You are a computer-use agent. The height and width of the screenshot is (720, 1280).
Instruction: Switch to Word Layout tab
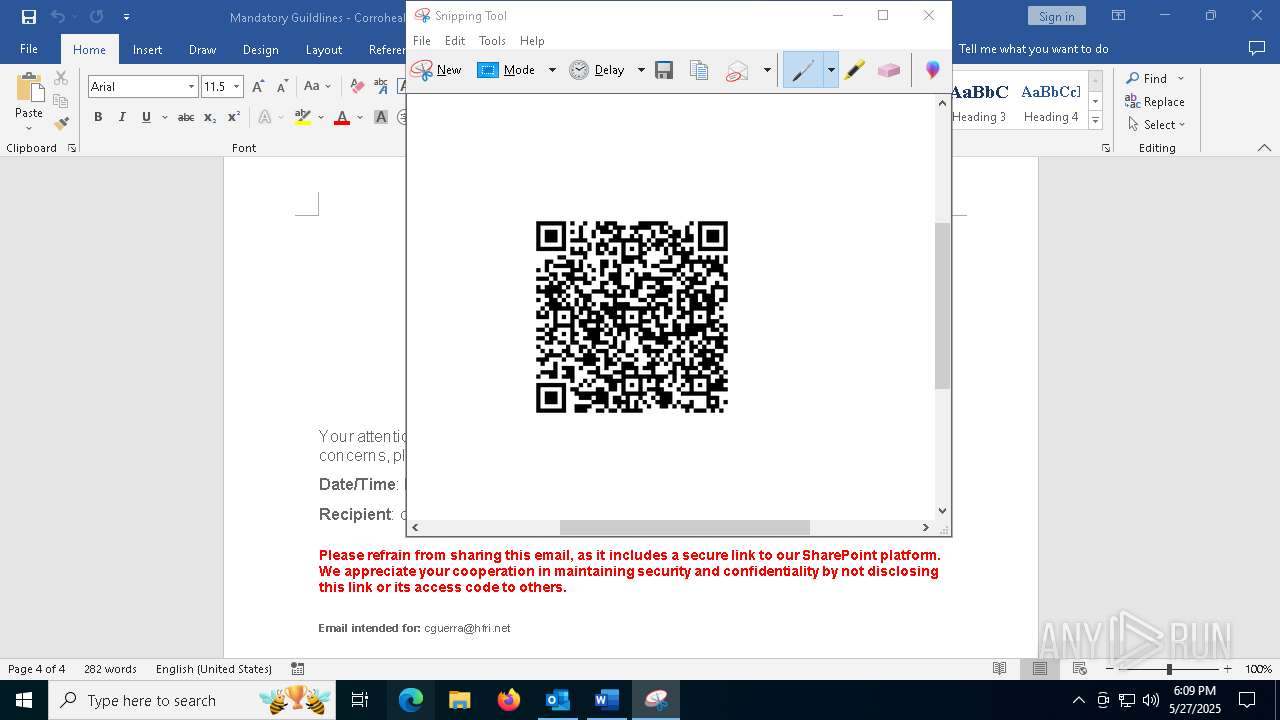click(x=323, y=49)
